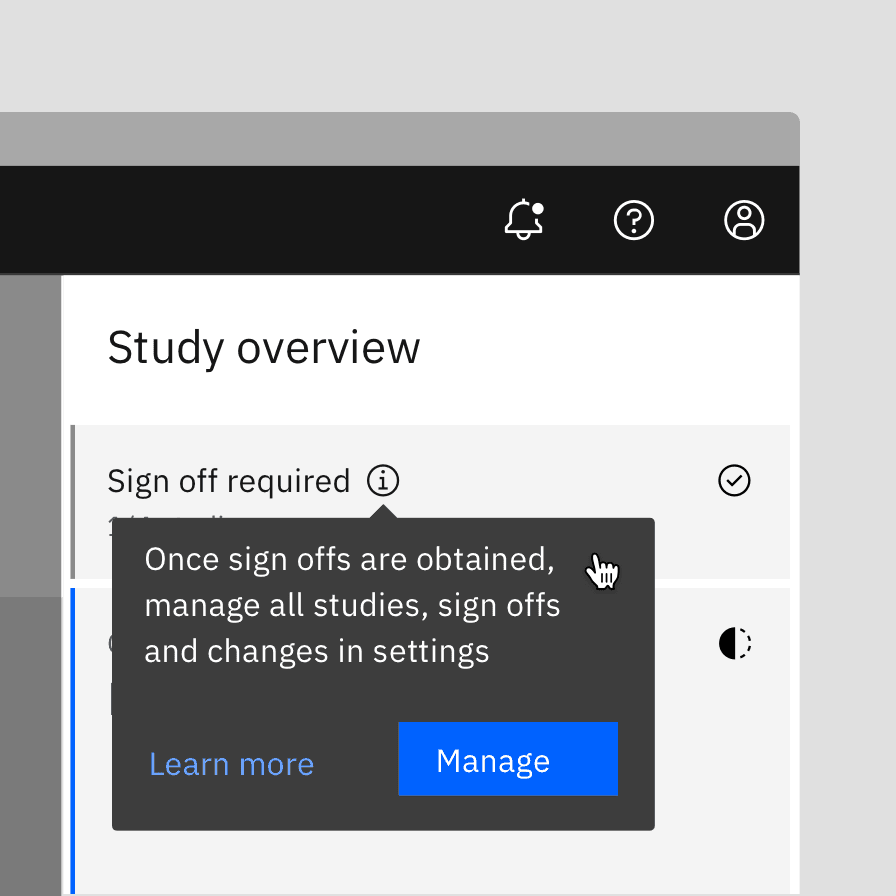Viewport: 896px width, 896px height.
Task: Click the checkmark status icon
Action: pyautogui.click(x=734, y=481)
